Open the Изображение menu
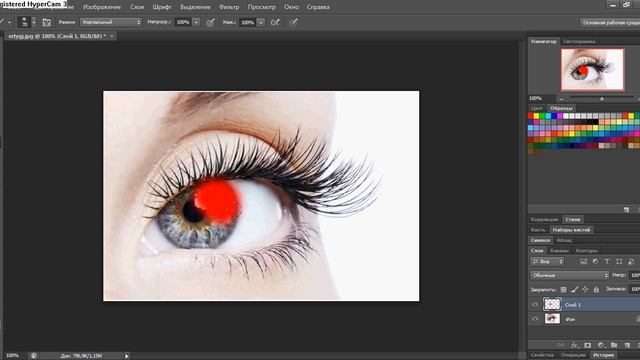The image size is (640, 360). click(x=102, y=7)
